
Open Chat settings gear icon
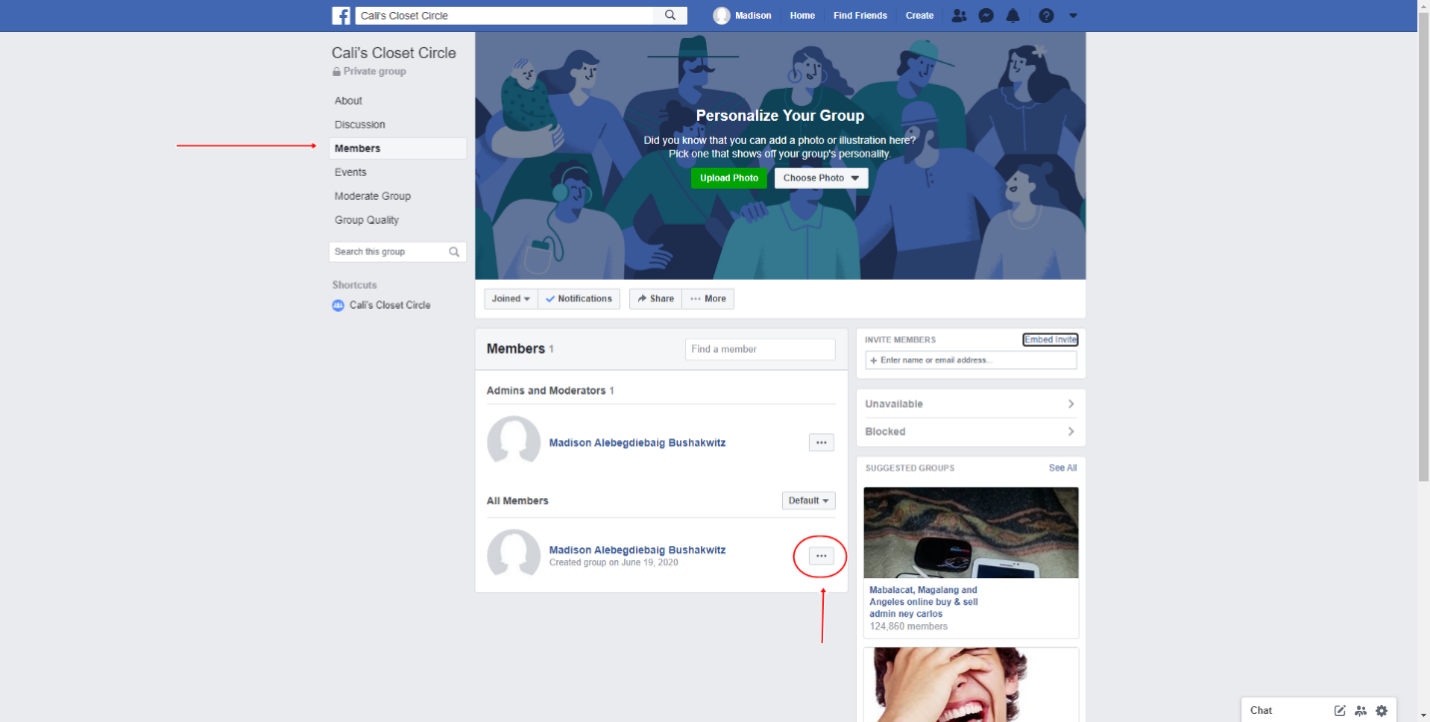coord(1382,710)
